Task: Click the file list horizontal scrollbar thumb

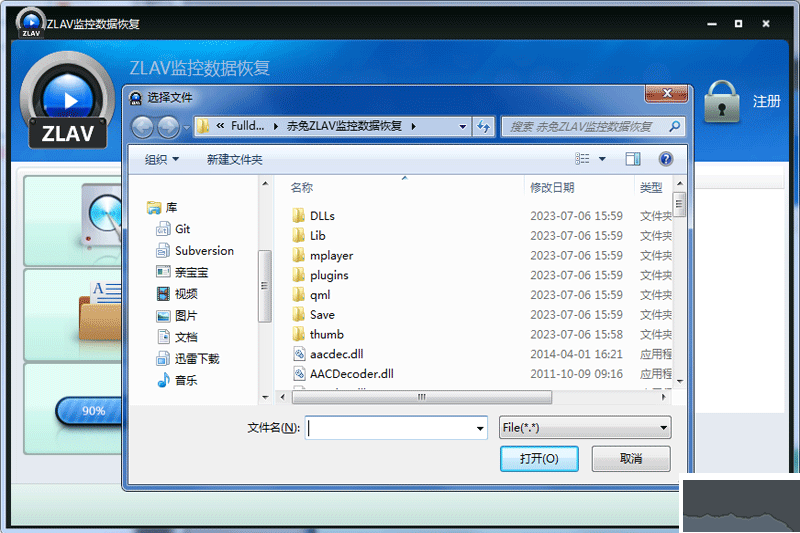Action: tap(421, 397)
